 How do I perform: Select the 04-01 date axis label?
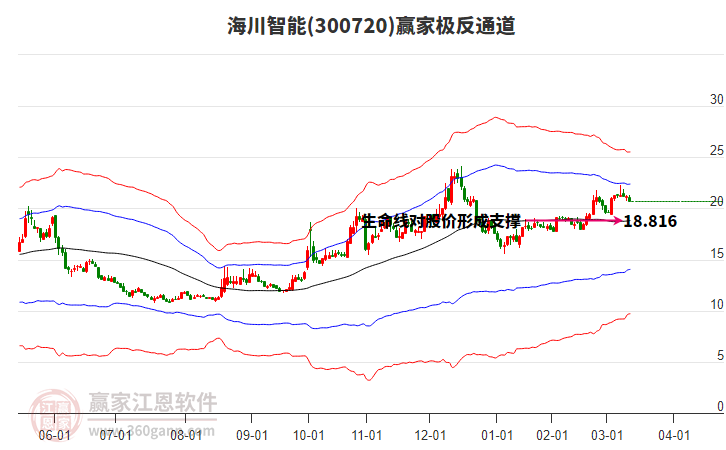click(x=674, y=435)
